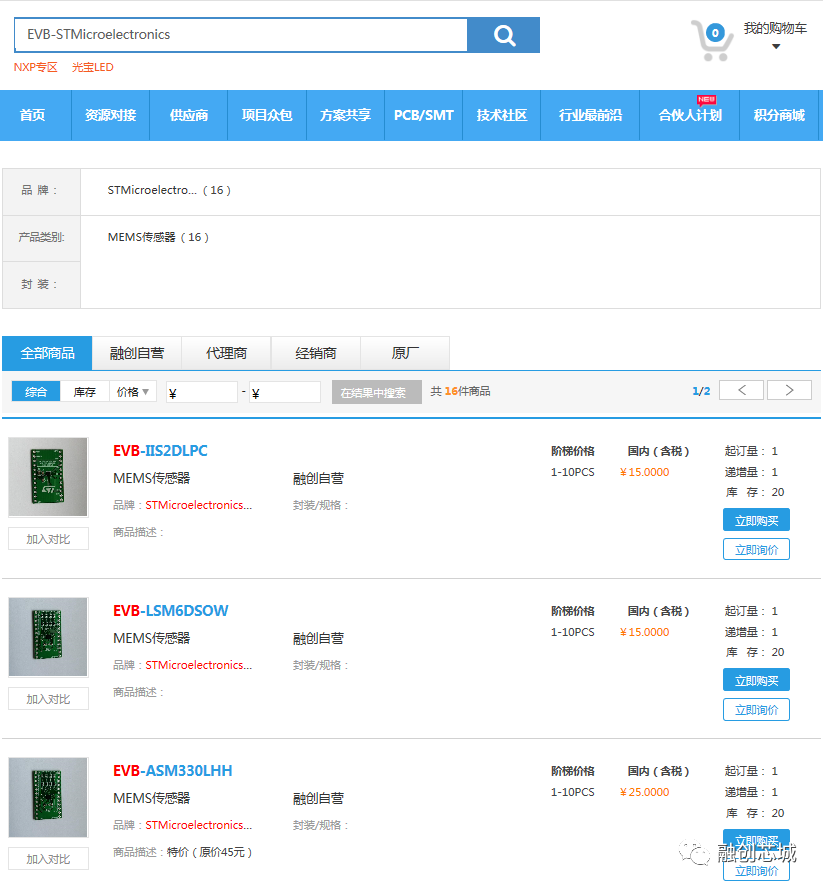Open 资源对接 navigation item
823x889 pixels.
pyautogui.click(x=111, y=115)
